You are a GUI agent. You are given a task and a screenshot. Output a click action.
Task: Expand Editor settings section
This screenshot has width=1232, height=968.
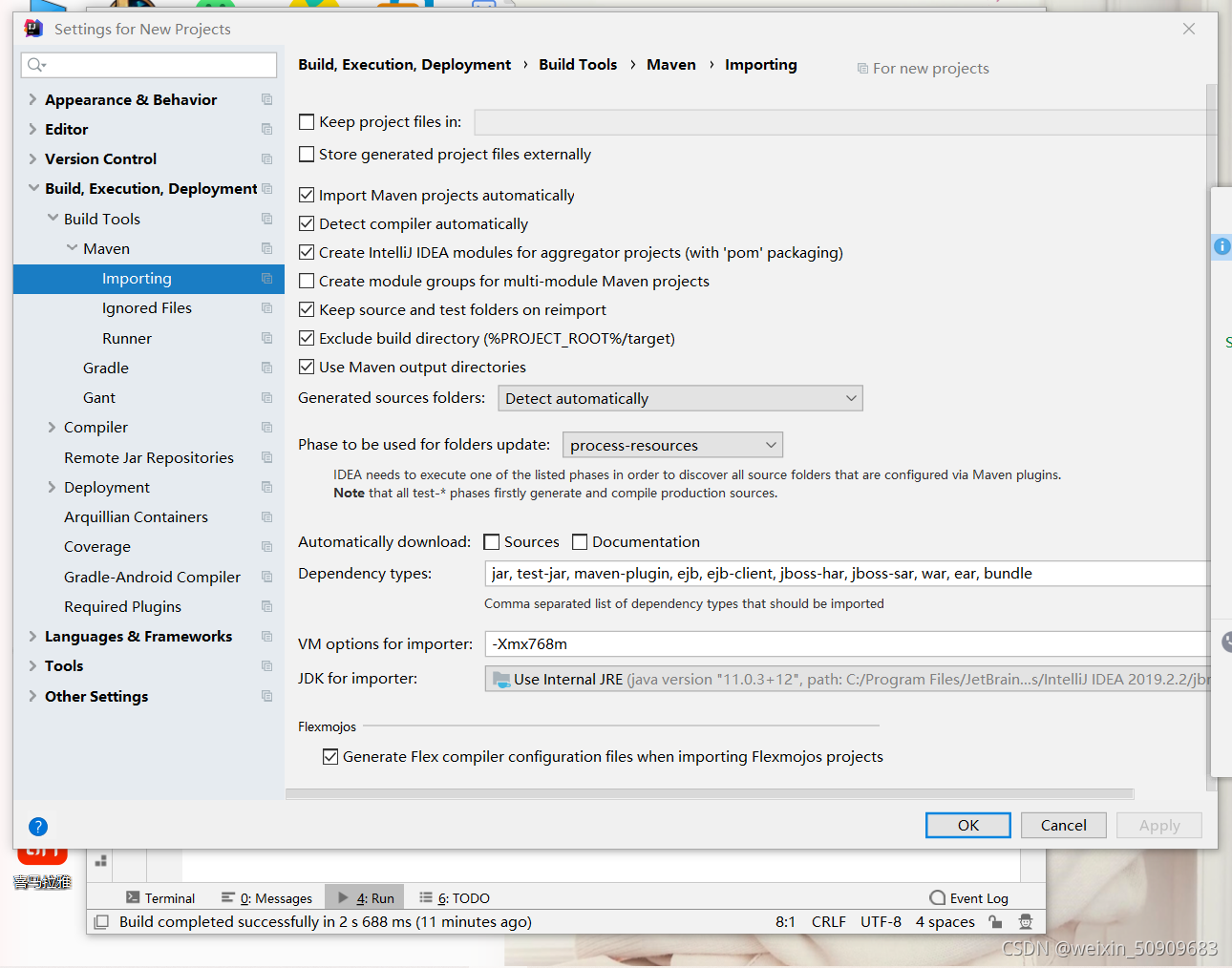pyautogui.click(x=33, y=129)
